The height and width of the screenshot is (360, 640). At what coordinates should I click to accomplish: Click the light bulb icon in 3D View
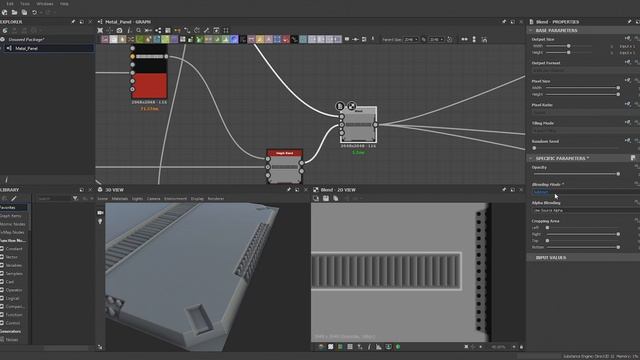point(100,221)
